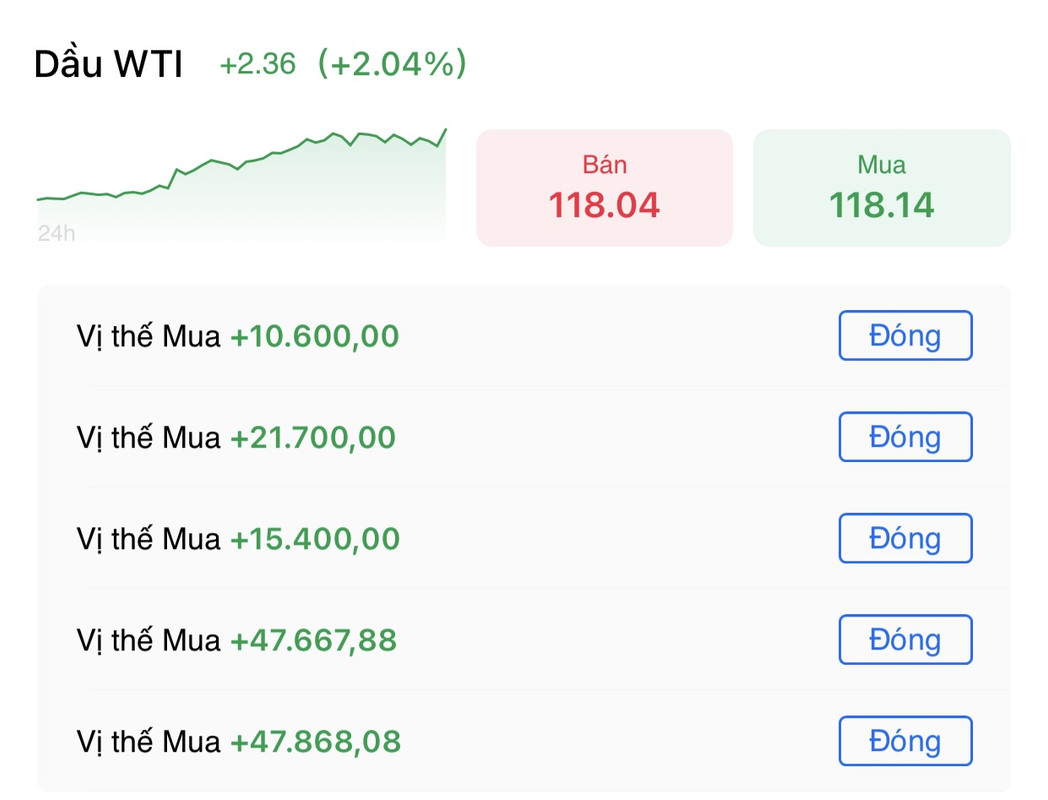This screenshot has width=1048, height=800.
Task: Click the (+2.04%) percent change label
Action: tap(392, 64)
